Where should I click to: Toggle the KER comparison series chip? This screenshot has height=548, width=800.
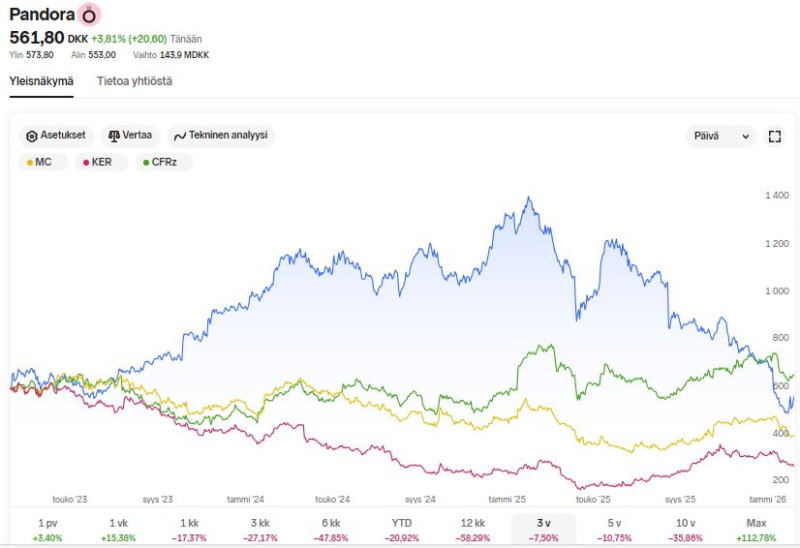click(96, 161)
